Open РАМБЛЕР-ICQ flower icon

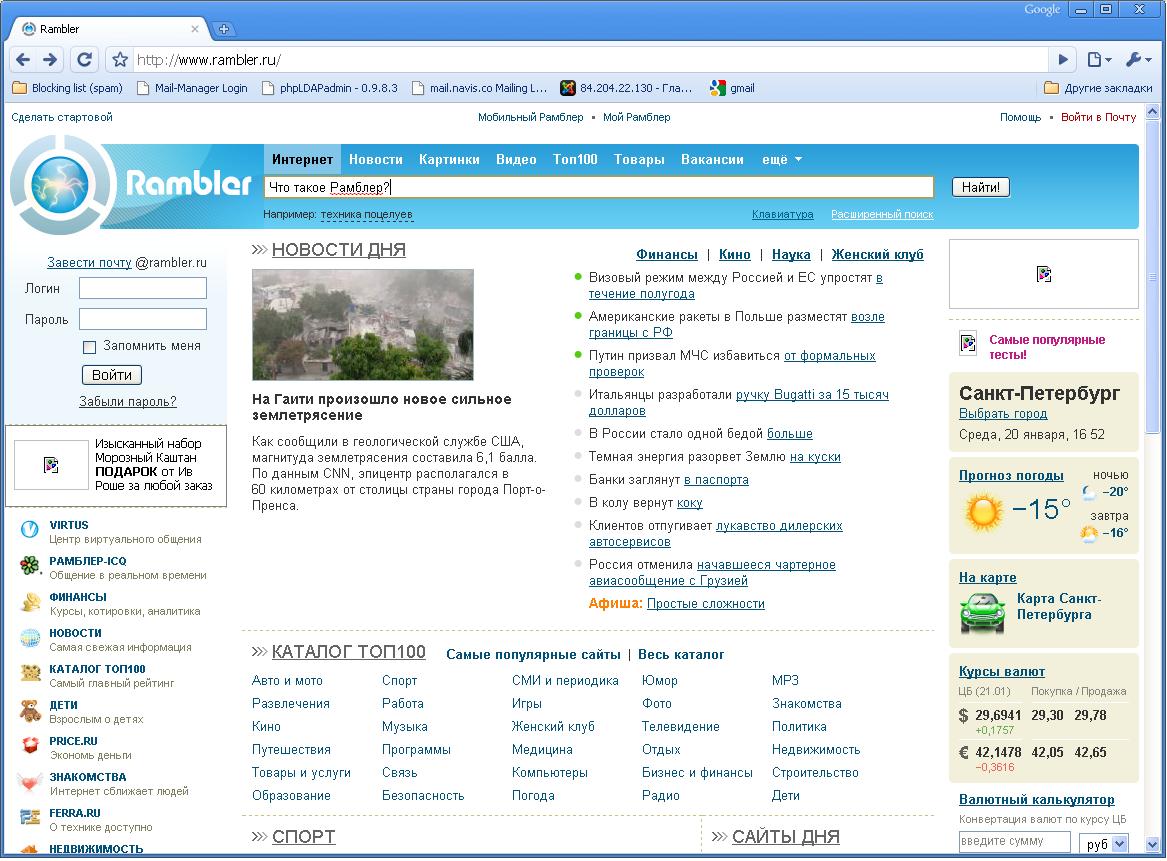[30, 566]
